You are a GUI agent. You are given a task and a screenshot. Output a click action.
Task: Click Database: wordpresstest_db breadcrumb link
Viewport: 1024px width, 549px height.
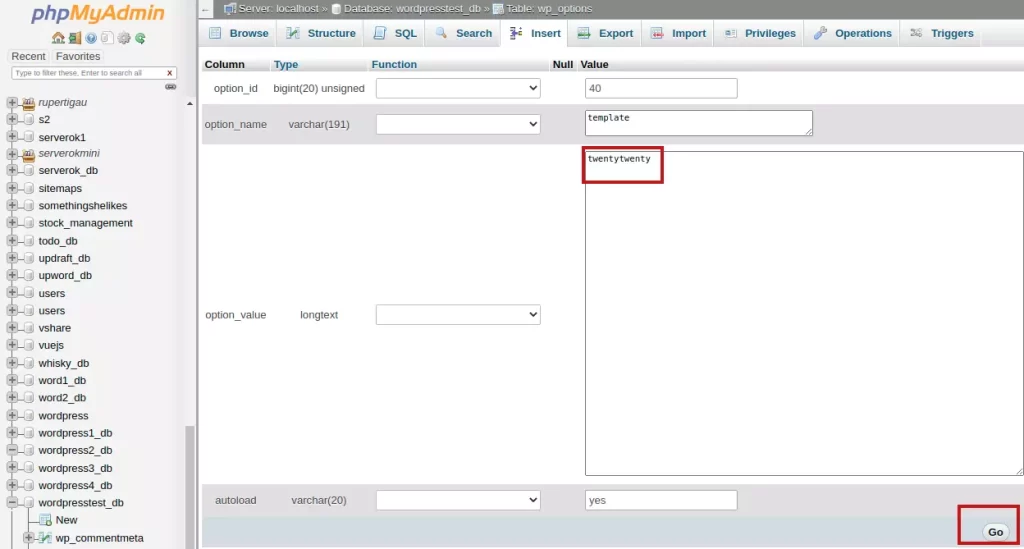click(x=412, y=8)
